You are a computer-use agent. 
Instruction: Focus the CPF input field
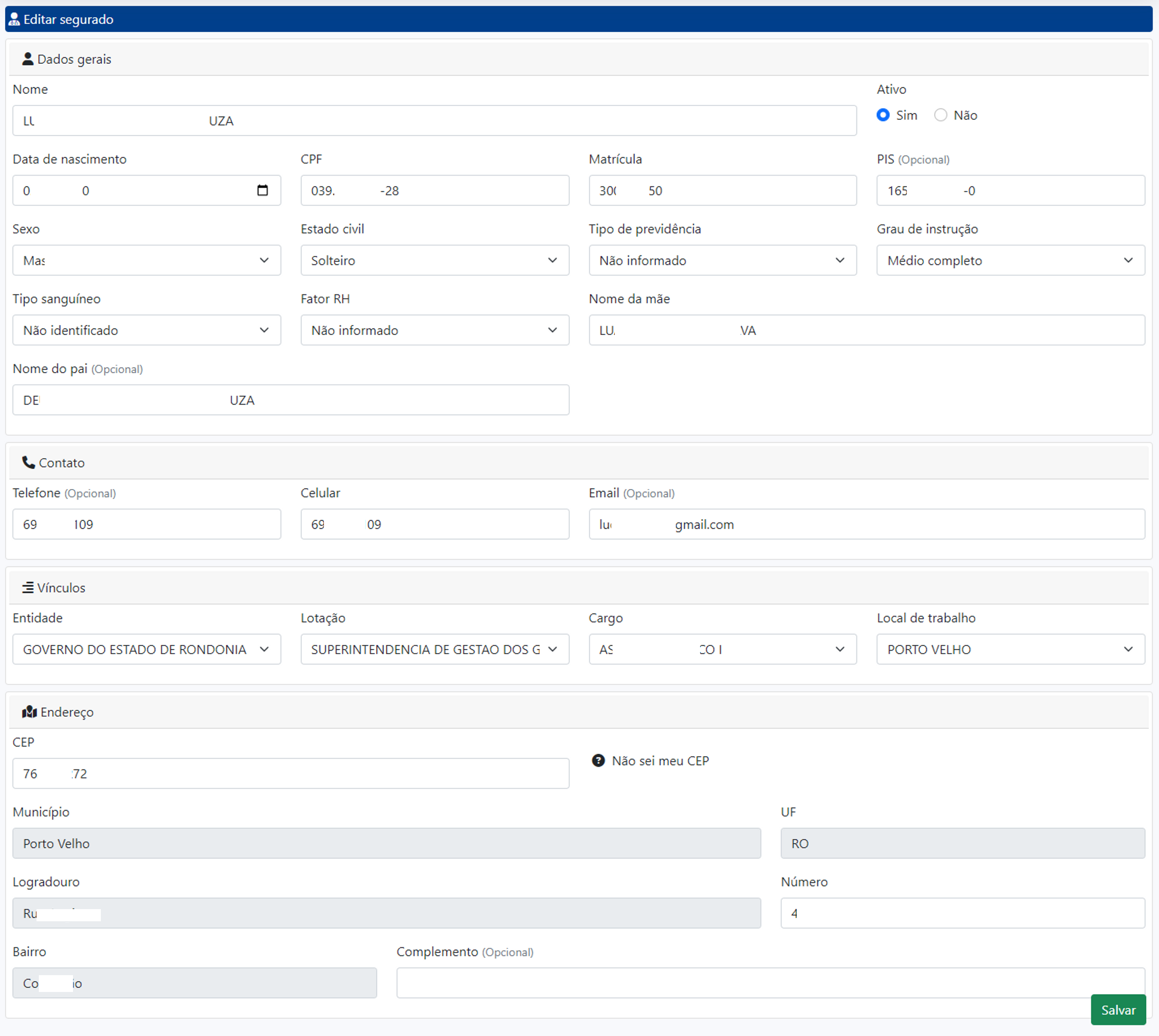click(x=435, y=190)
